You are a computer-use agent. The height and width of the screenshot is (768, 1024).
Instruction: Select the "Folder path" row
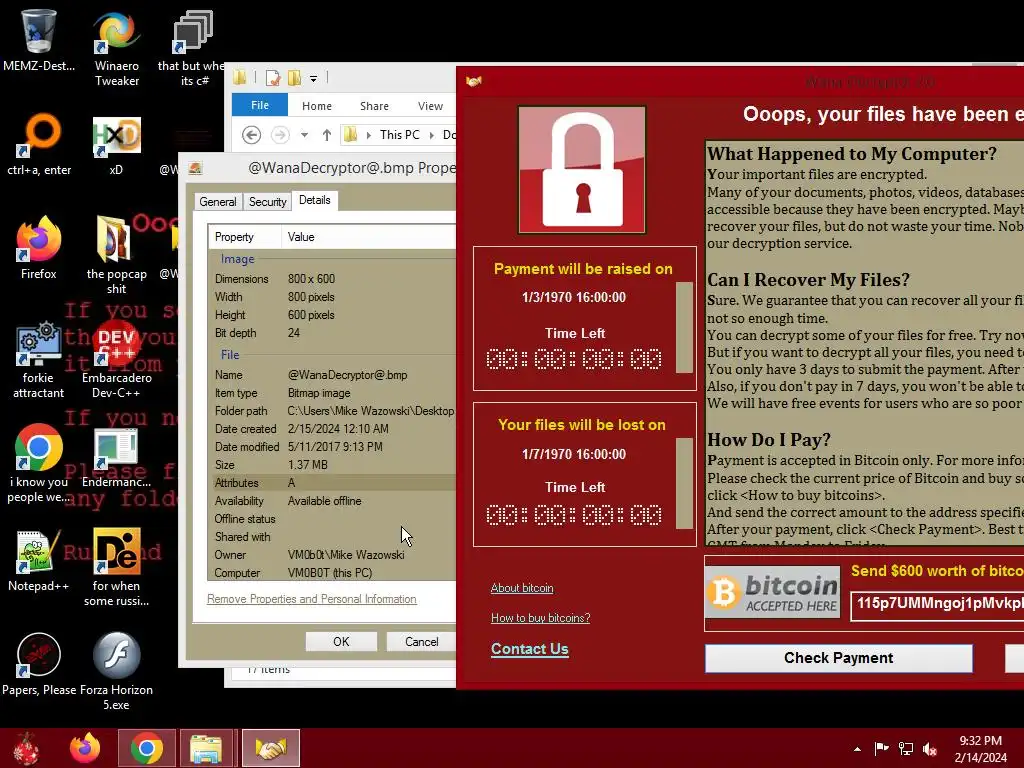pos(332,411)
